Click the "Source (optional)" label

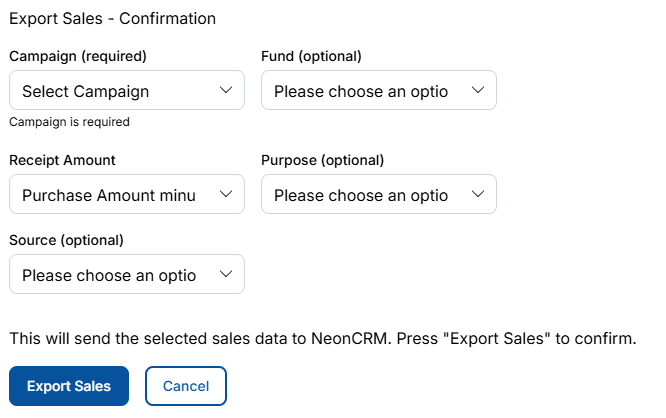tap(66, 240)
